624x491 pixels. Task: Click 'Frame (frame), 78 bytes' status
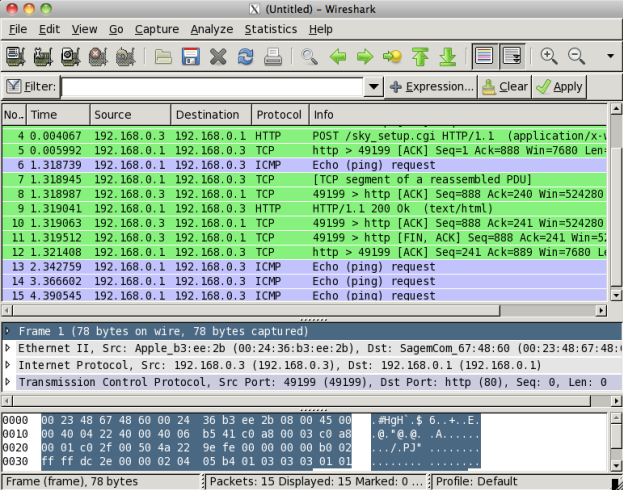[x=72, y=481]
